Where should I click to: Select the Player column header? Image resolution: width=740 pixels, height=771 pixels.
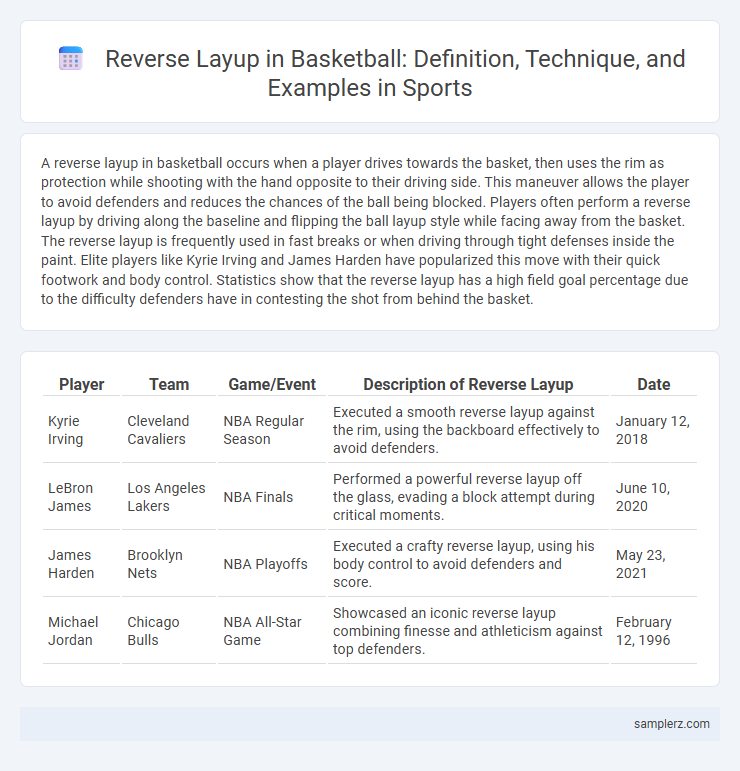coord(82,384)
